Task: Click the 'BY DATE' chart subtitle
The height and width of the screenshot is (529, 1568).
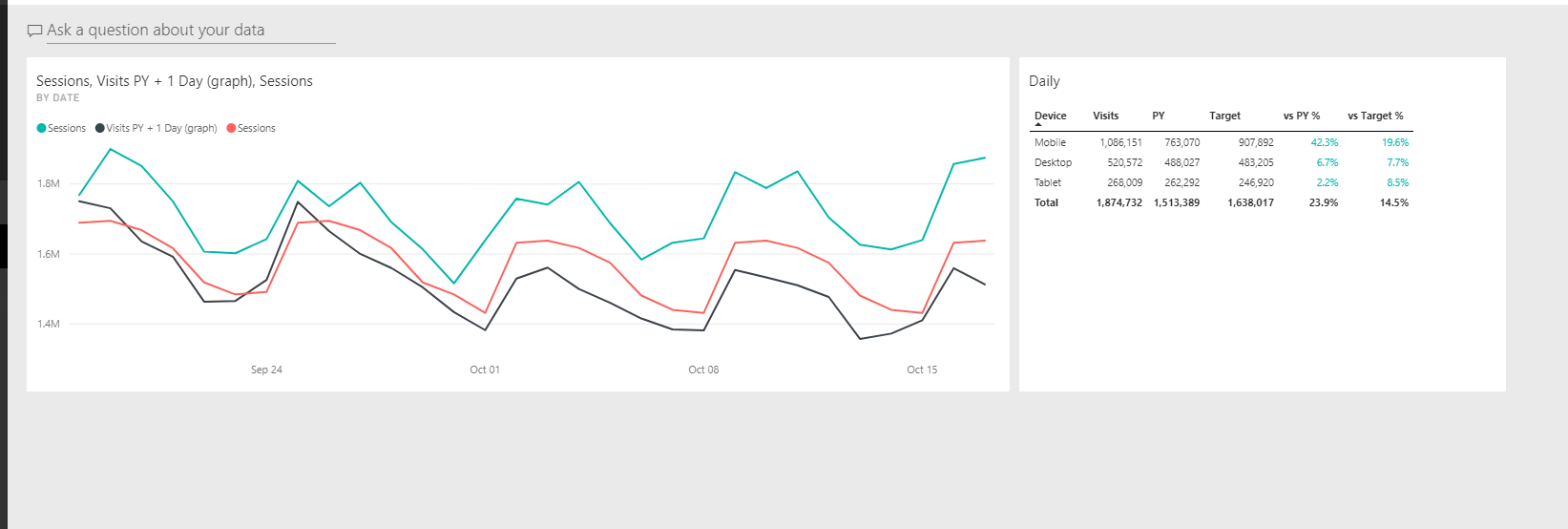Action: click(x=58, y=97)
